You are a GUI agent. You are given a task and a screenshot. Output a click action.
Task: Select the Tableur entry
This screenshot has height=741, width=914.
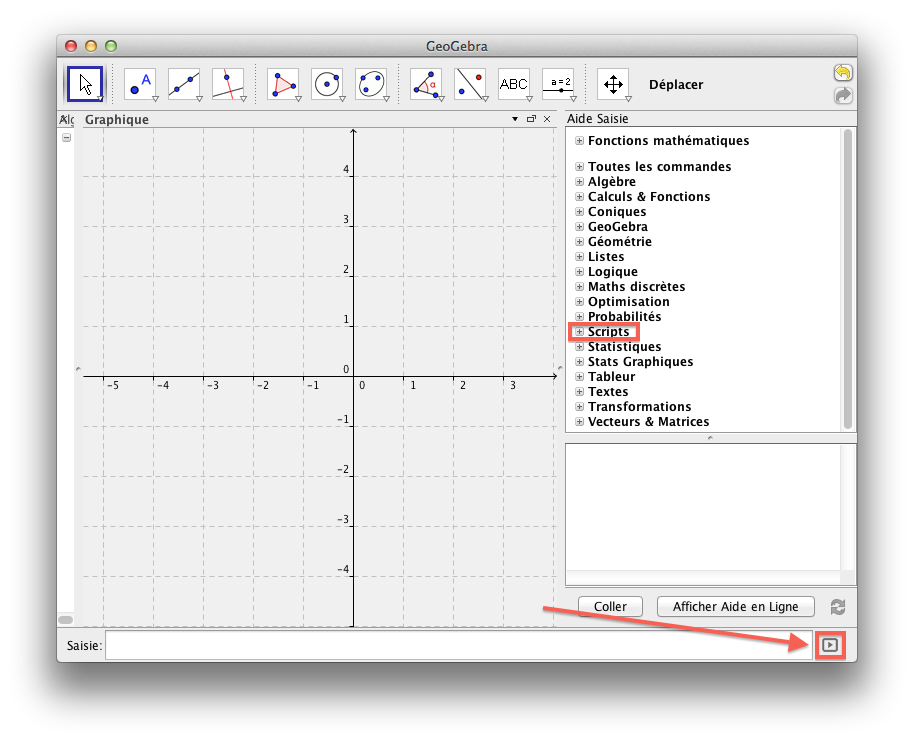point(611,377)
